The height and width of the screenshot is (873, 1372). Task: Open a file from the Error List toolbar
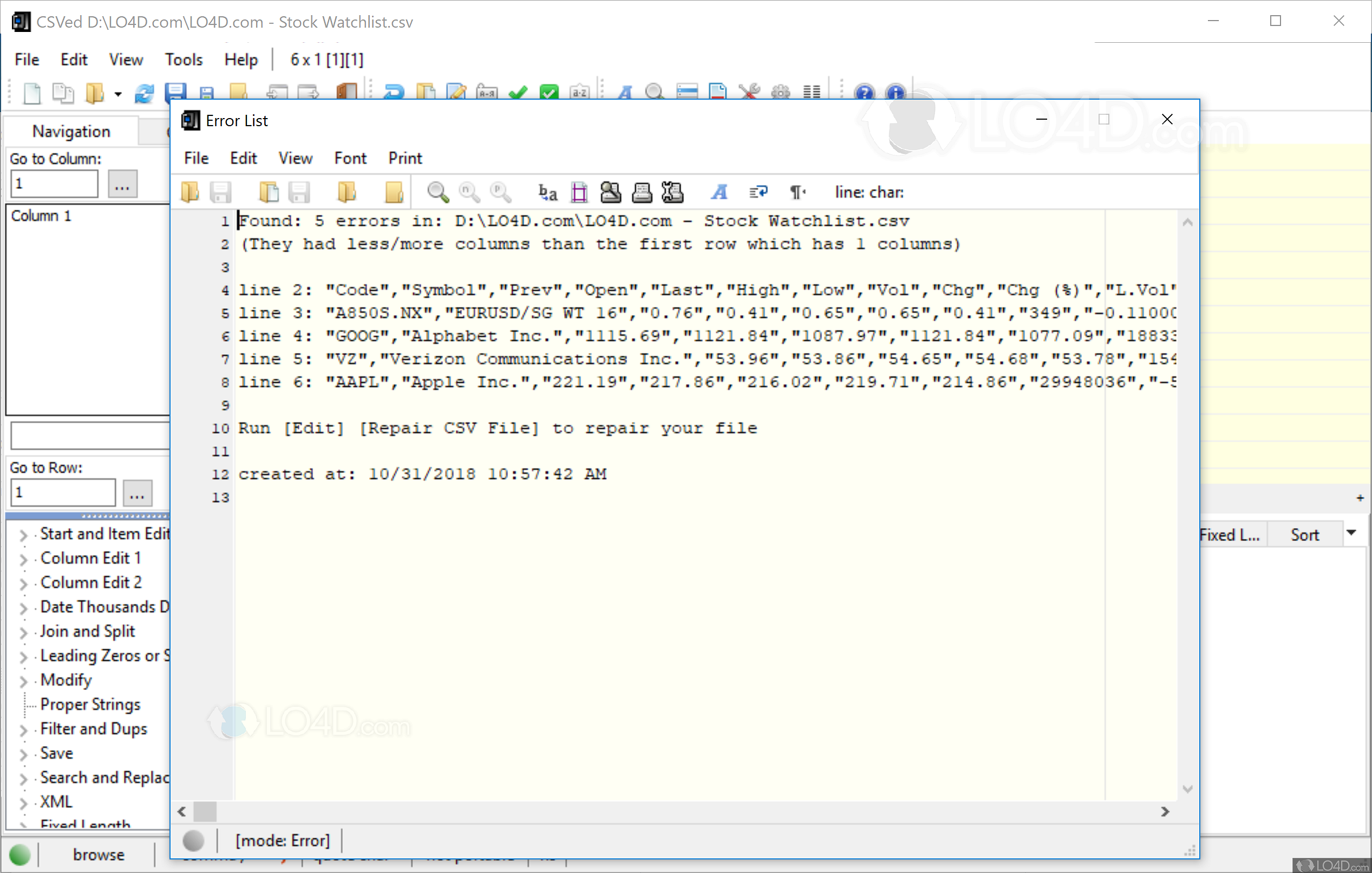point(191,192)
